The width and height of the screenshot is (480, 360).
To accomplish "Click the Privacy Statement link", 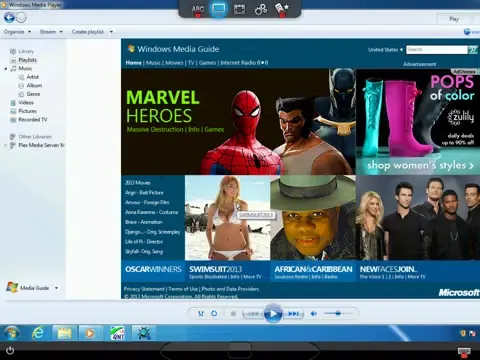I will 144,289.
